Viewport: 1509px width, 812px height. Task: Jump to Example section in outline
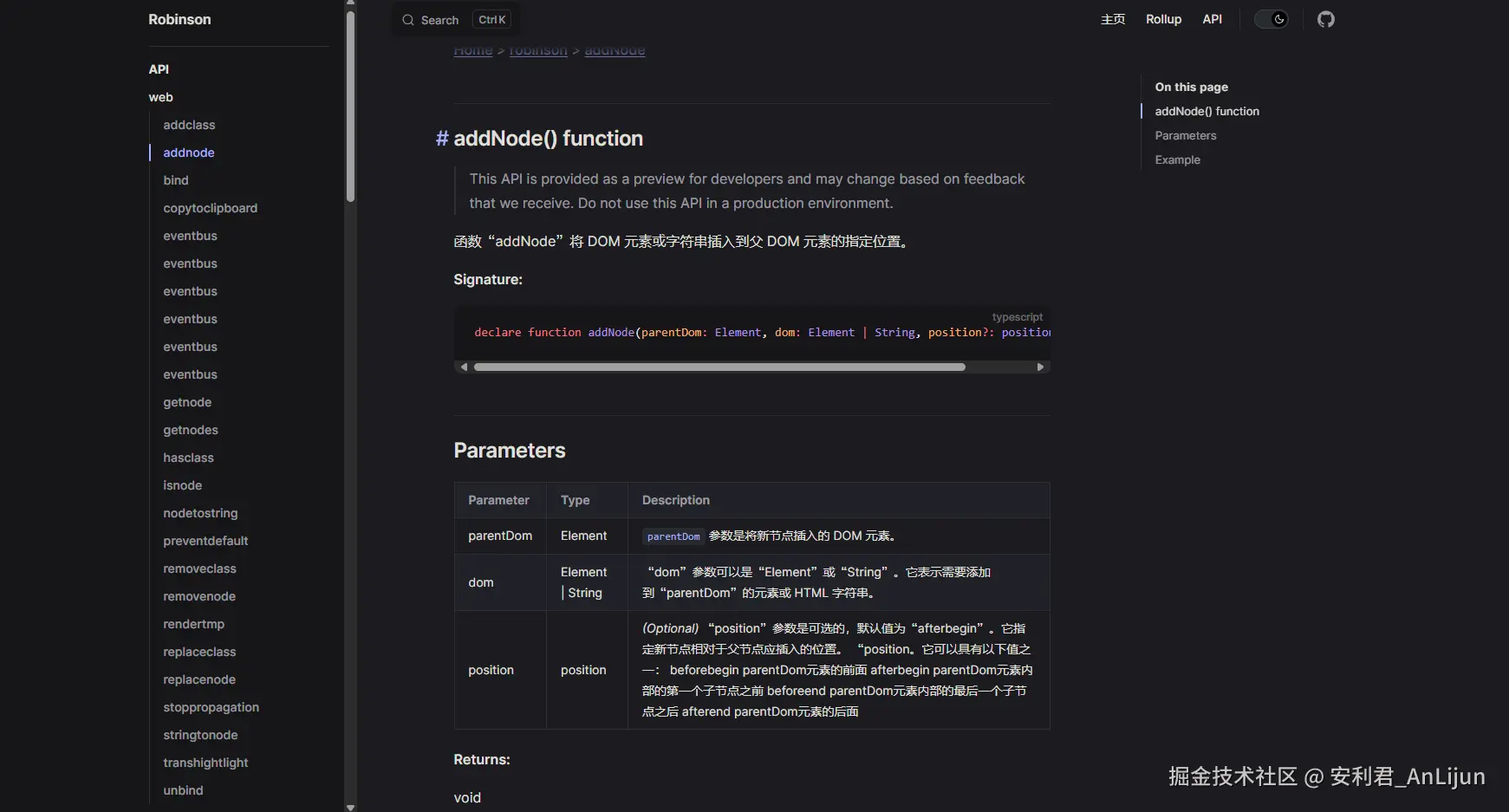click(x=1177, y=159)
